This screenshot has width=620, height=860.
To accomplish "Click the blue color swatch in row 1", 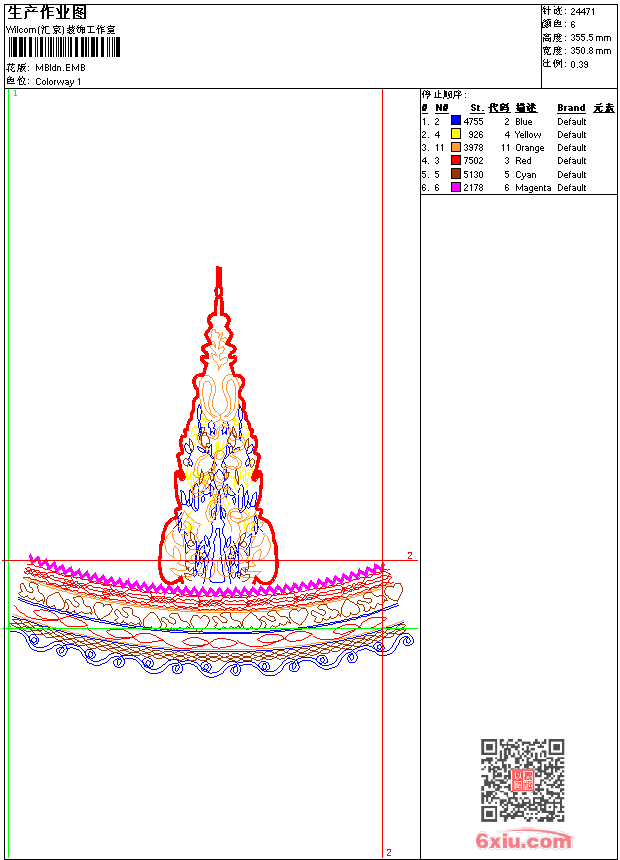I will click(456, 121).
